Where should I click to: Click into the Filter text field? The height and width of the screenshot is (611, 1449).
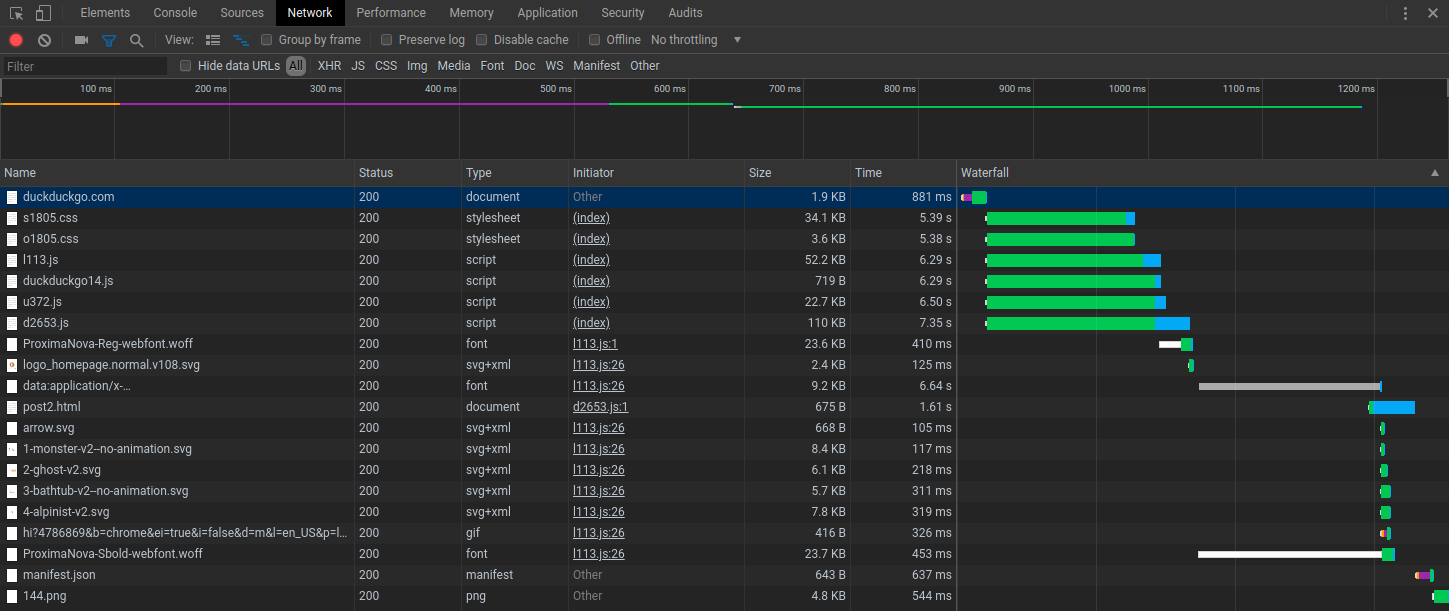(x=85, y=66)
